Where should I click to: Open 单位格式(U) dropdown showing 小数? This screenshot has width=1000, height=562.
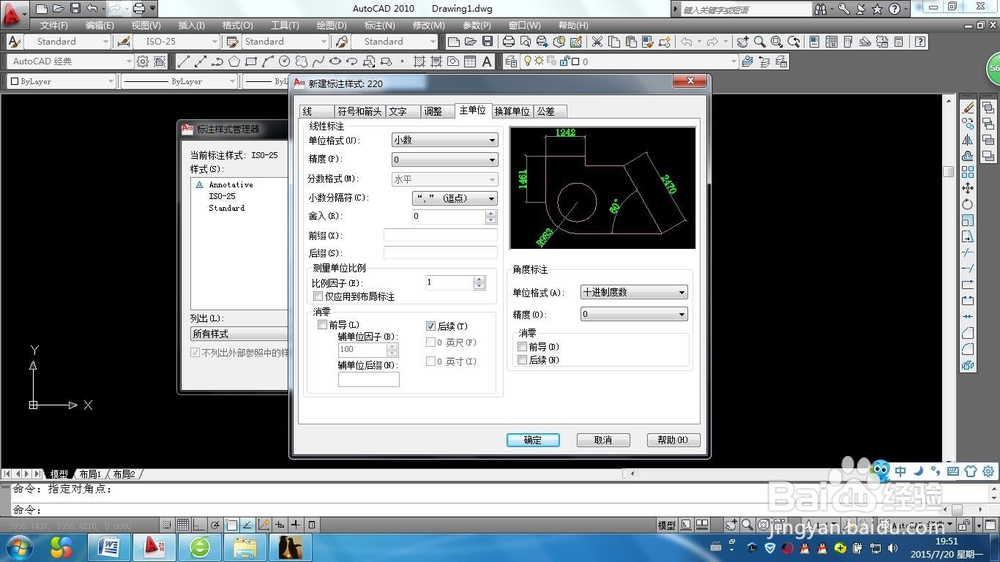point(445,140)
